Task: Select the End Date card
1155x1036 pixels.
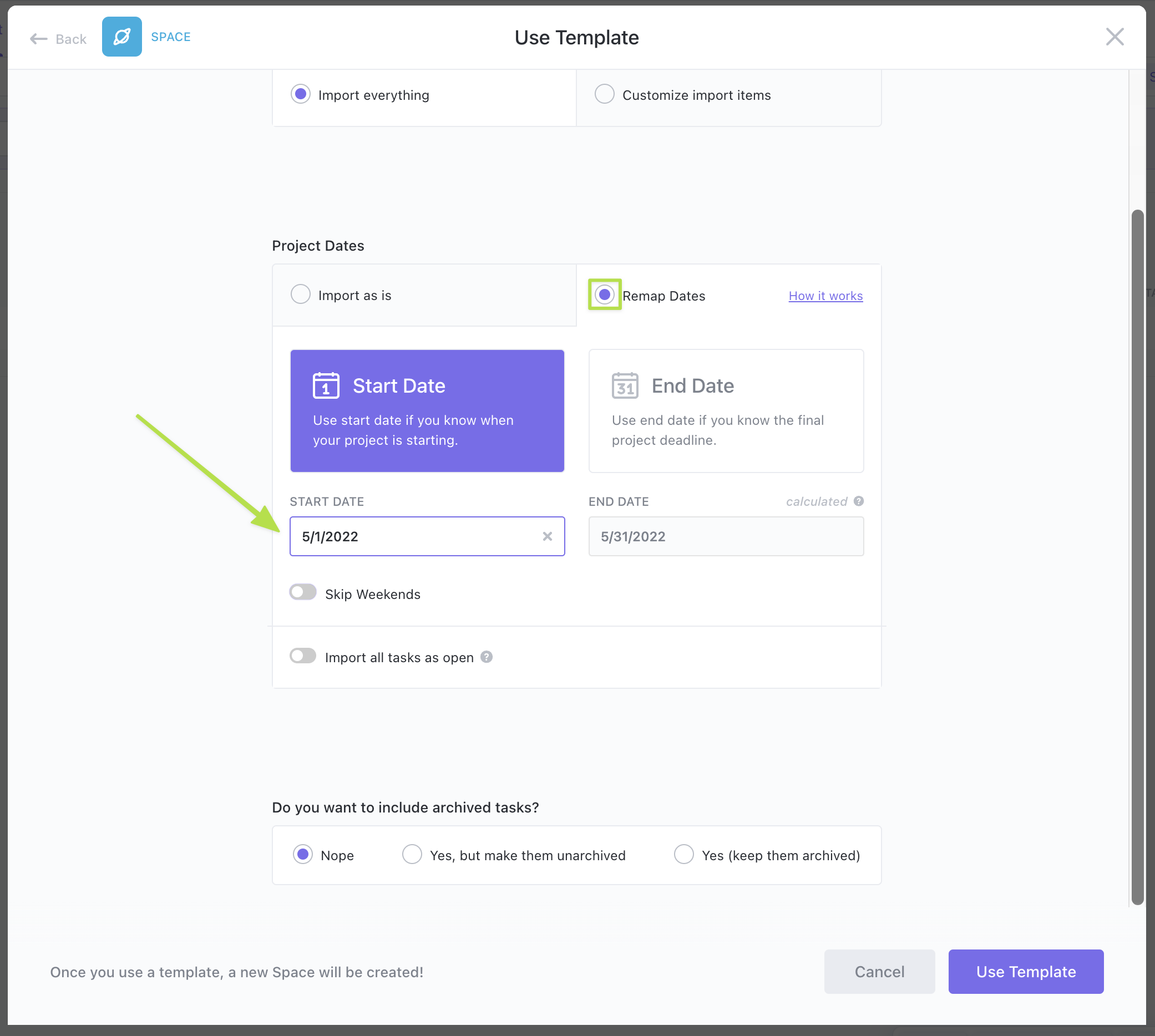Action: tap(726, 410)
